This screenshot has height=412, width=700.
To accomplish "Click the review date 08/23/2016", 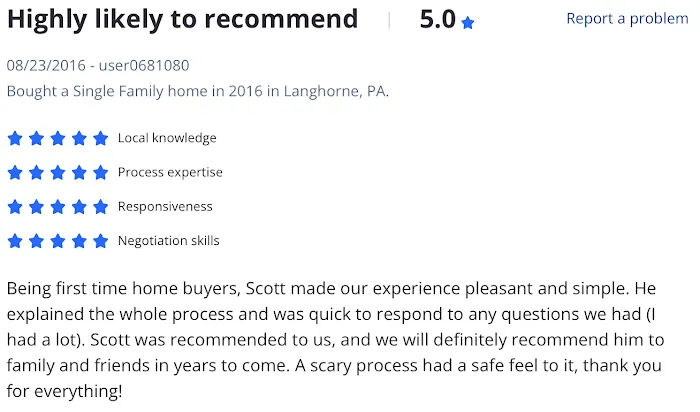I will click(x=46, y=66).
